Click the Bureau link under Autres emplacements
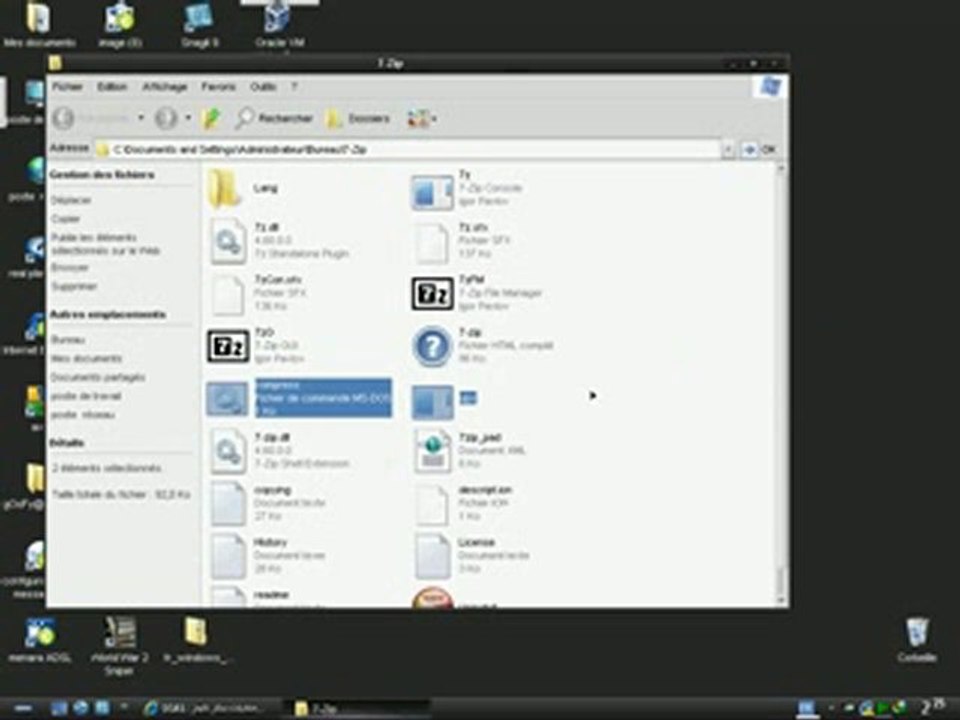The height and width of the screenshot is (720, 960). pos(68,340)
